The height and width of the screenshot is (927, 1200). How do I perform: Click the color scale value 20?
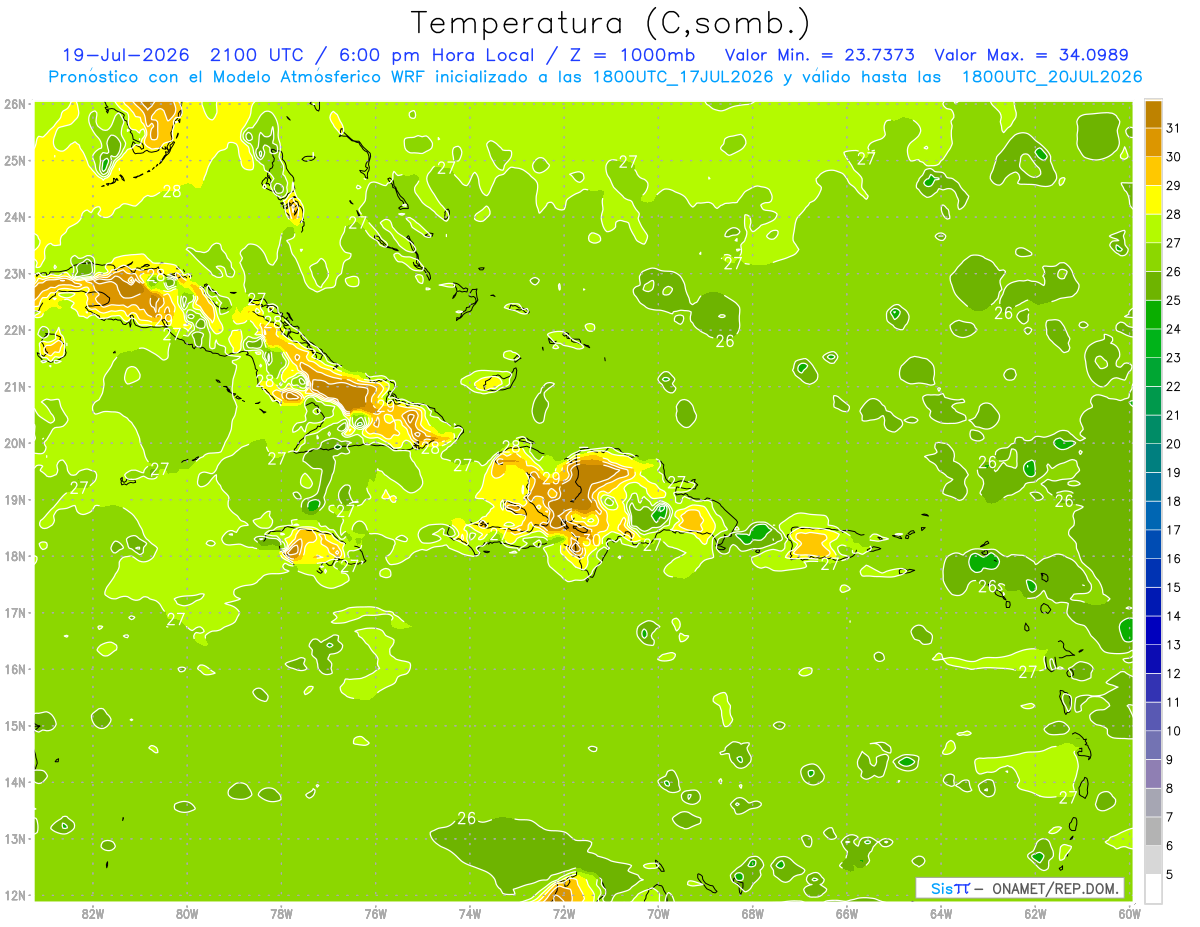(1173, 444)
